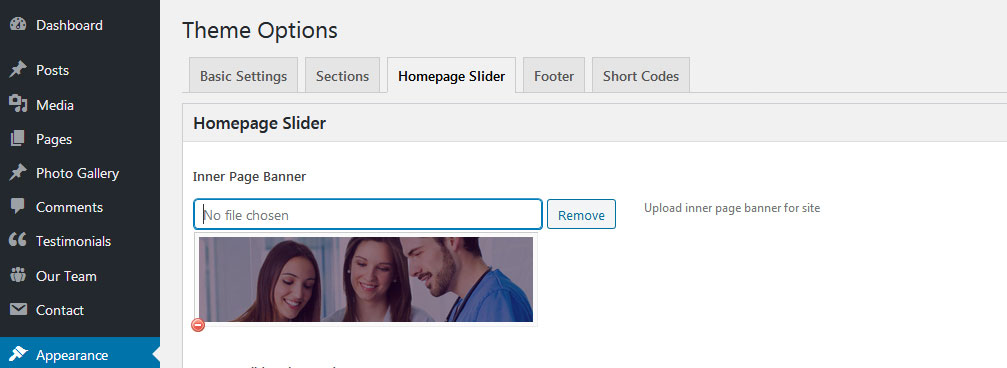Click the Testimonials quote icon
The width and height of the screenshot is (1007, 368).
click(18, 241)
